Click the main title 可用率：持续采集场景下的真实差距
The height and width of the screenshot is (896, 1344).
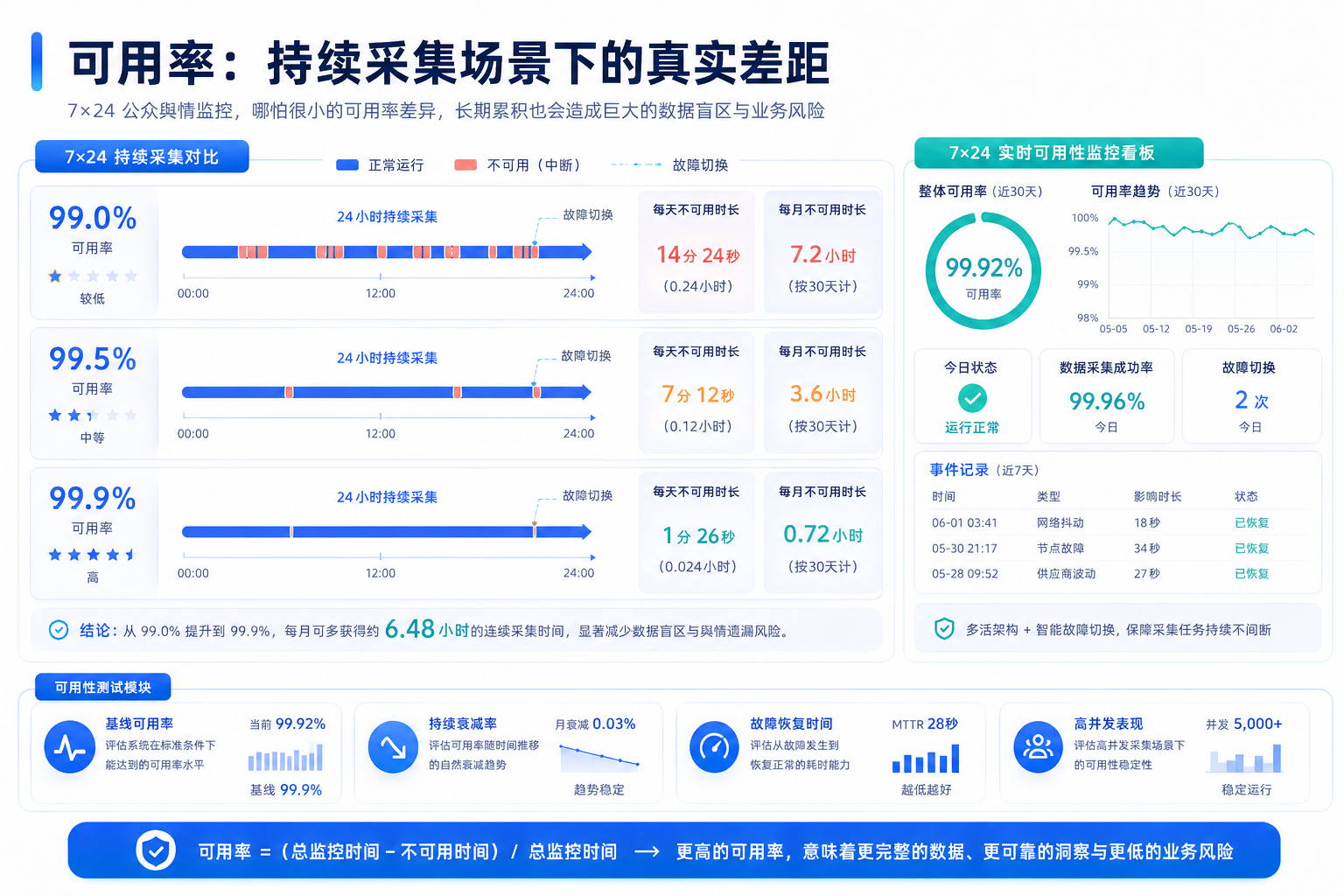tap(449, 63)
